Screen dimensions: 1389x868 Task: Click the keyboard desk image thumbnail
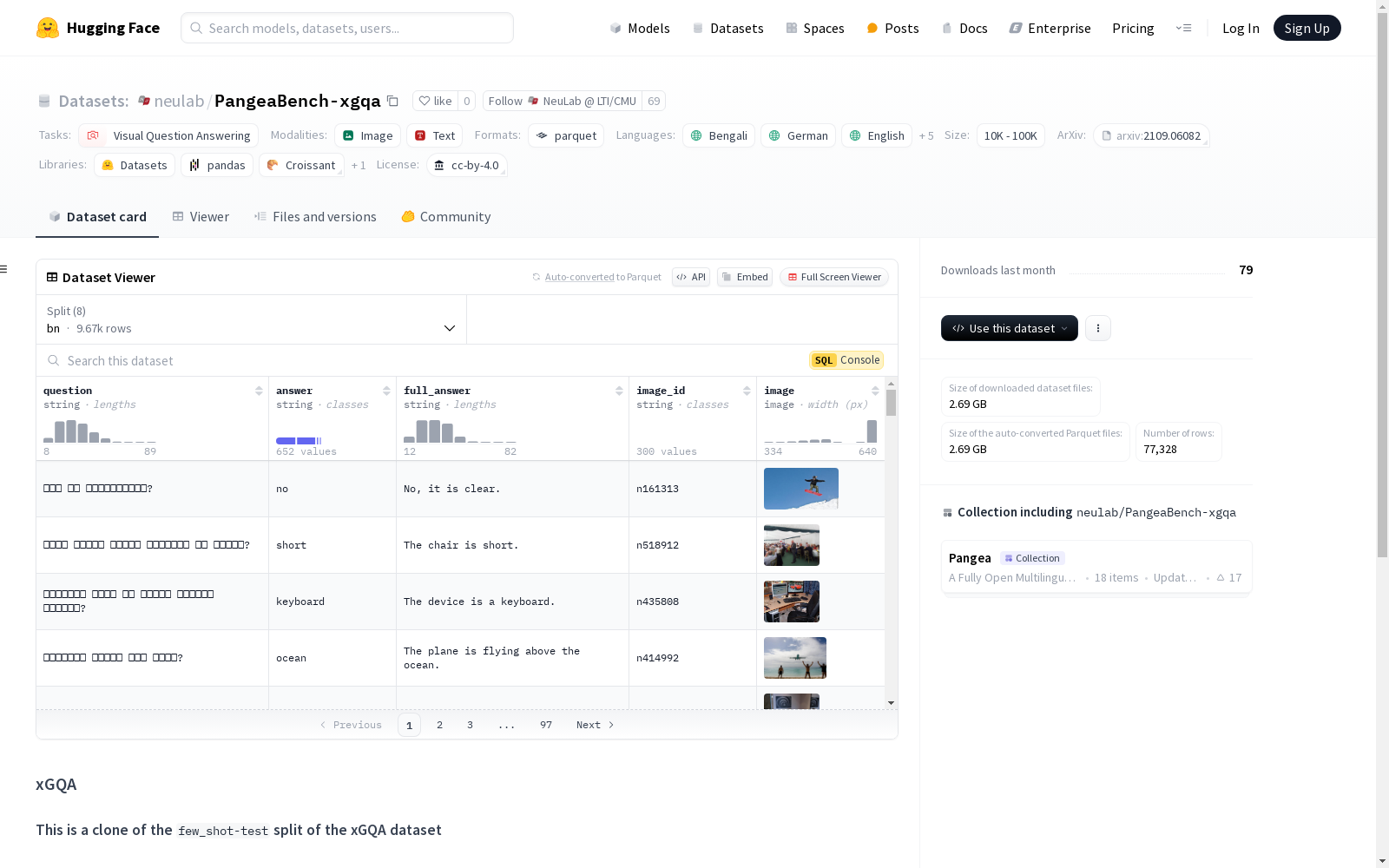792,602
